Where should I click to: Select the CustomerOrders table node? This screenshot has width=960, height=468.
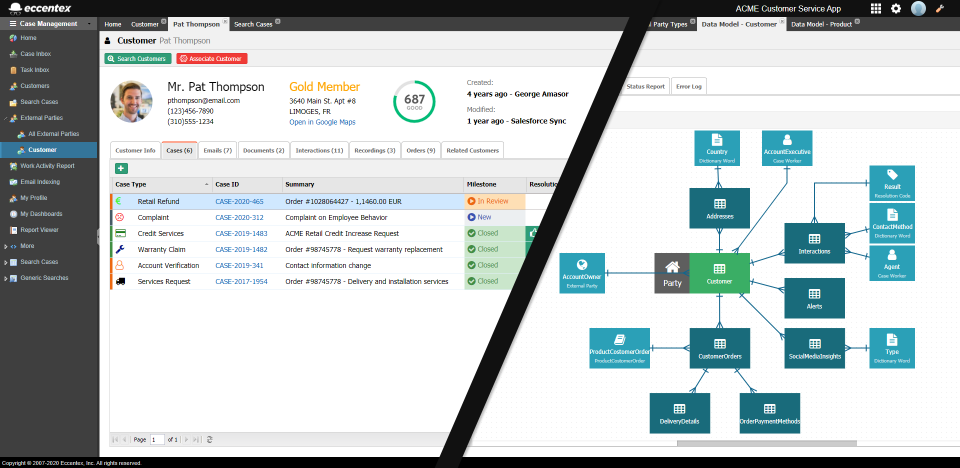click(x=719, y=348)
